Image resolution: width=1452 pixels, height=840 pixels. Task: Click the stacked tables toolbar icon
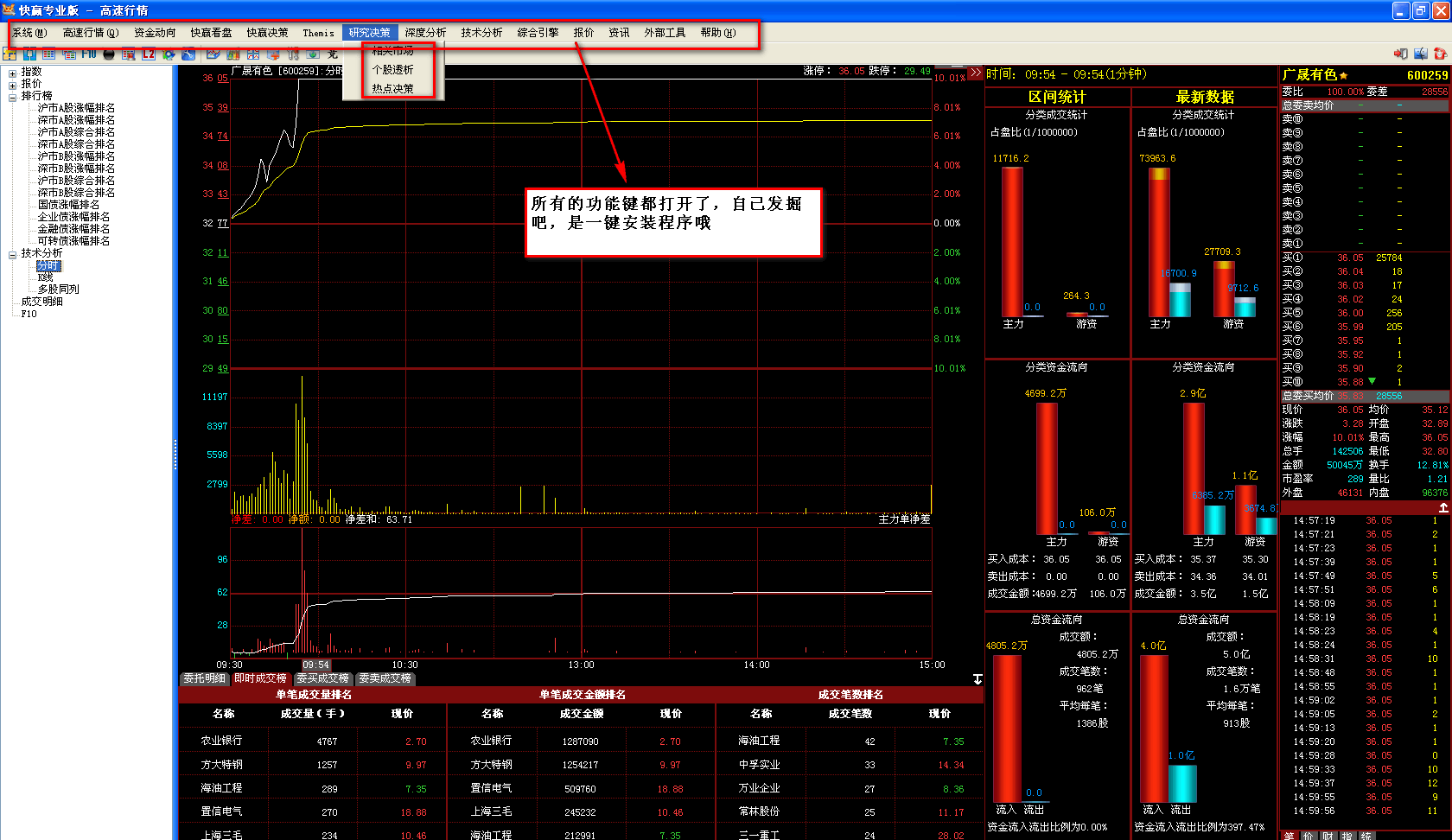(x=69, y=54)
